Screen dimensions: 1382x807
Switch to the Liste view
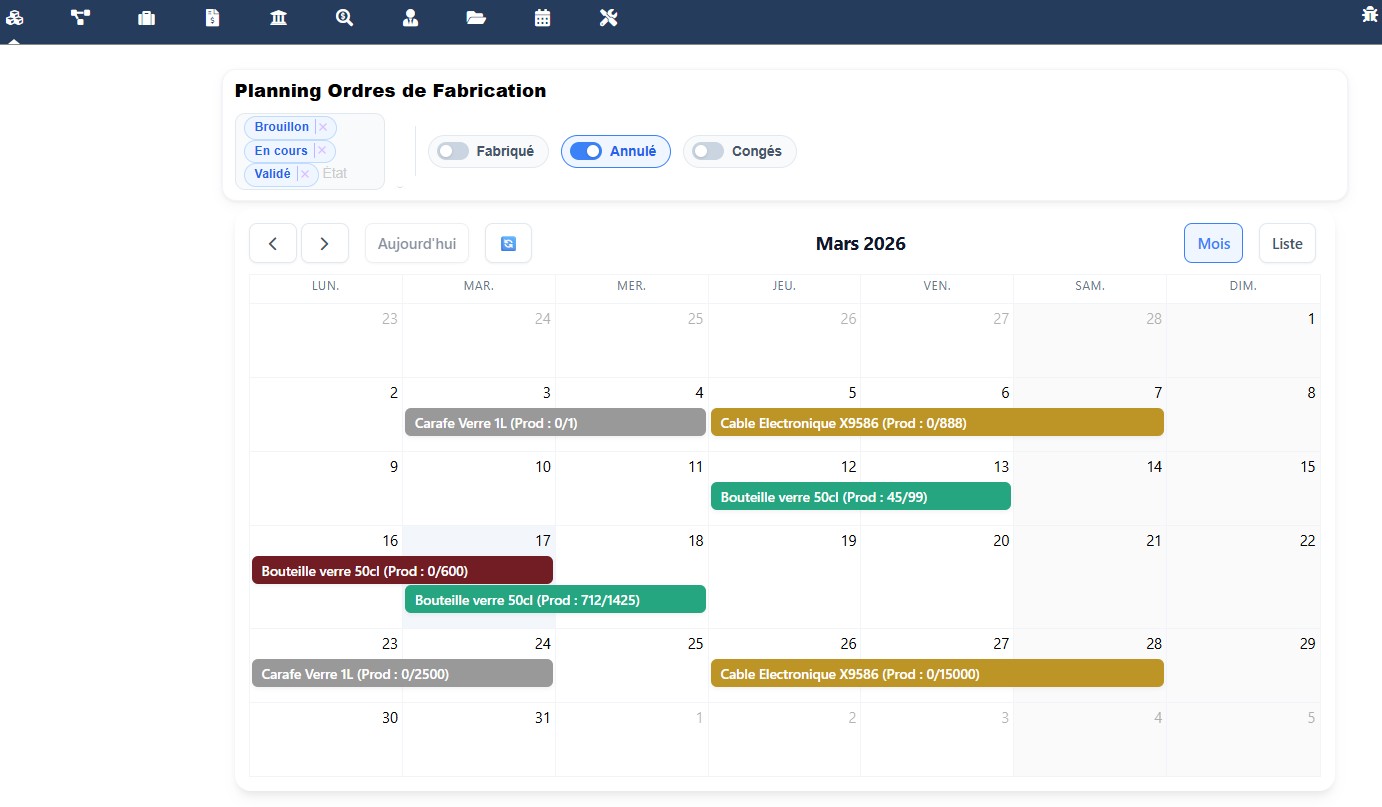[x=1286, y=243]
